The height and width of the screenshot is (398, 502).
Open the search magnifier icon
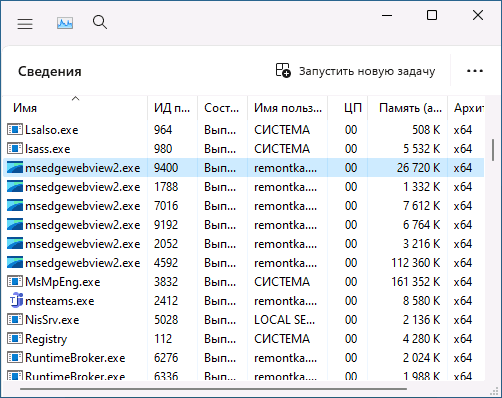[100, 22]
